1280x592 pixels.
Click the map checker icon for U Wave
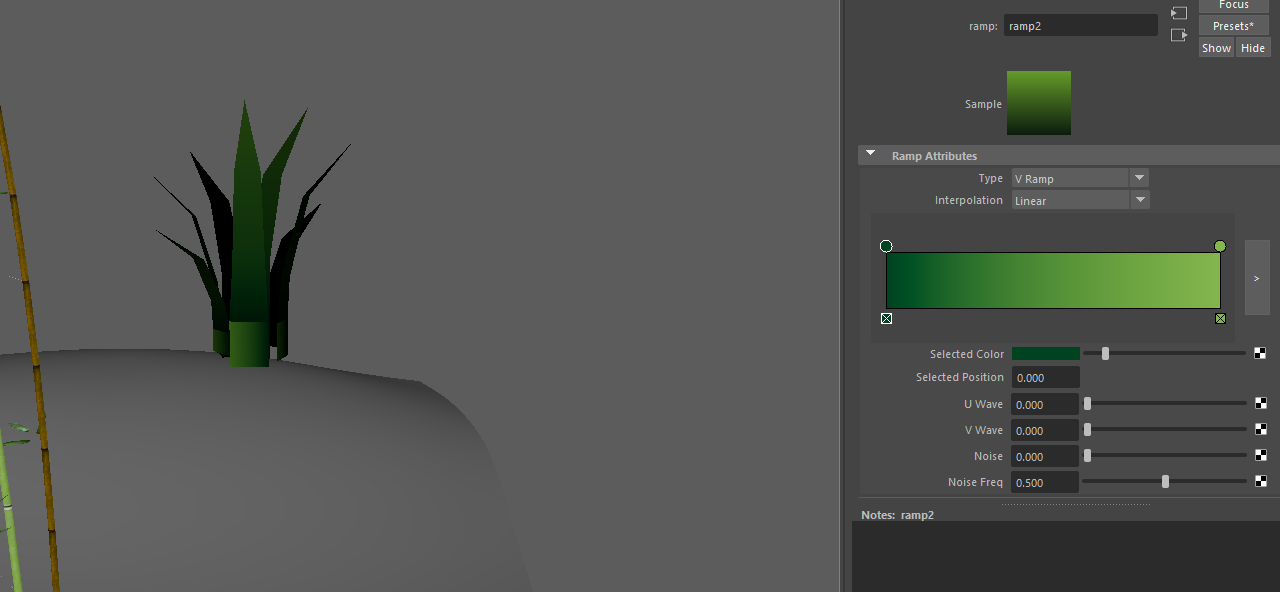[1261, 403]
